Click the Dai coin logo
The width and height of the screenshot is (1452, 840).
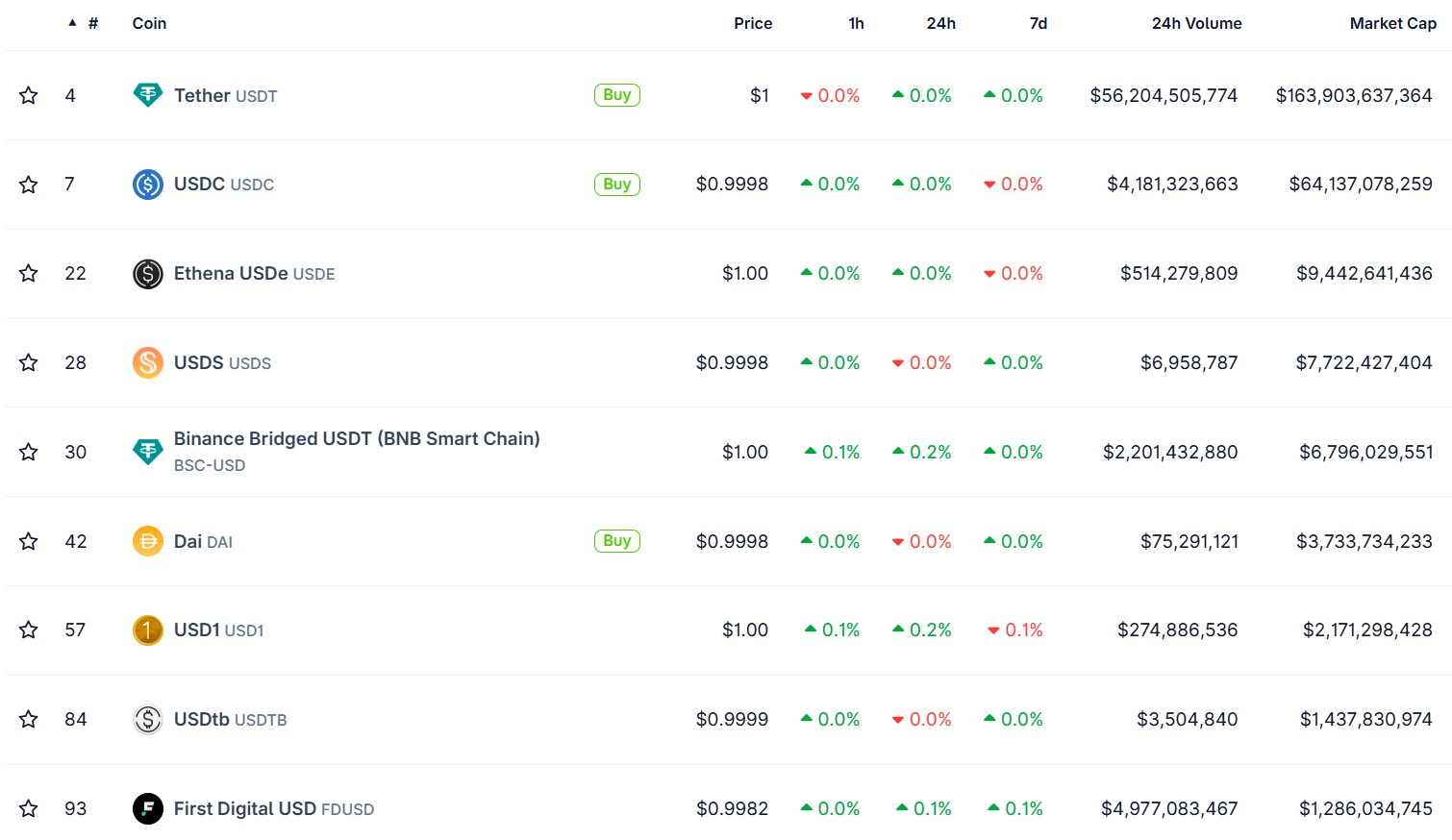point(147,541)
